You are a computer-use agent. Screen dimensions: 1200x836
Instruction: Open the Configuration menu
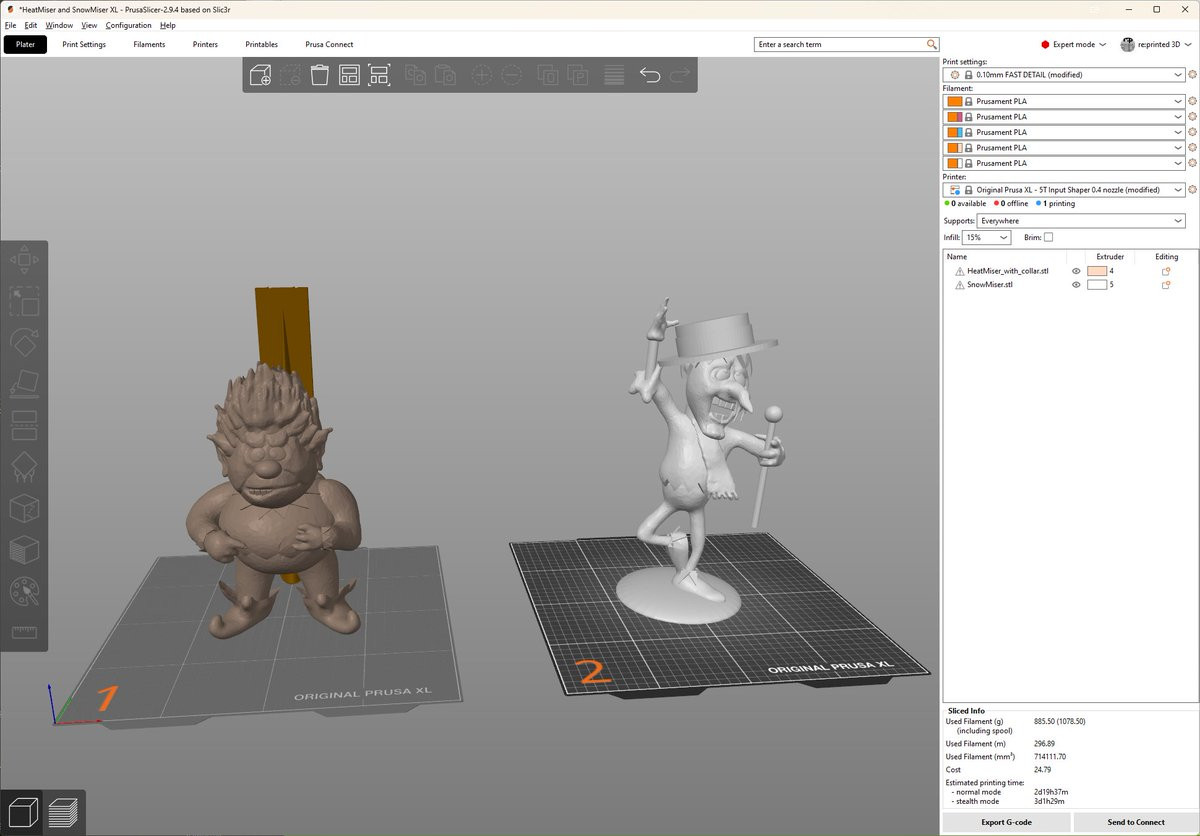pyautogui.click(x=129, y=25)
